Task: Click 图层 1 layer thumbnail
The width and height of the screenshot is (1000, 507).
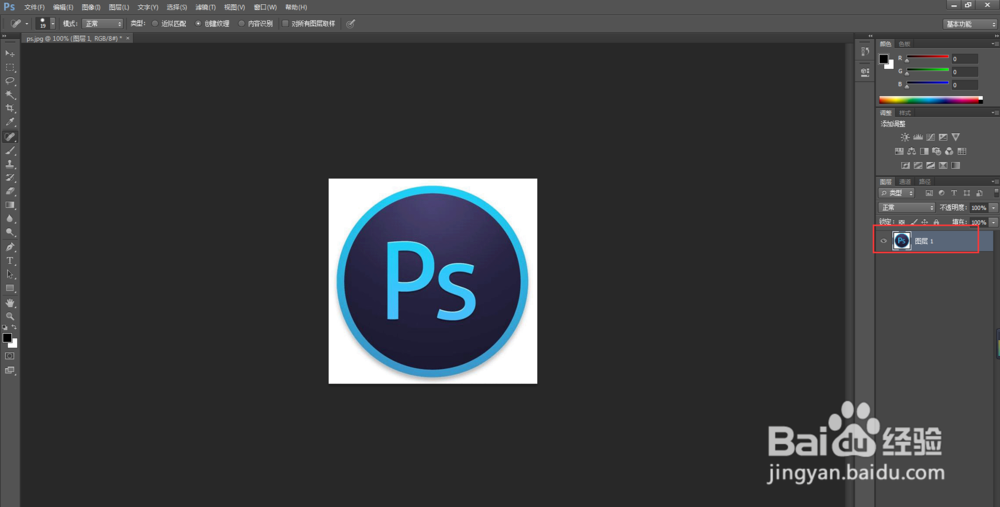Action: click(902, 241)
